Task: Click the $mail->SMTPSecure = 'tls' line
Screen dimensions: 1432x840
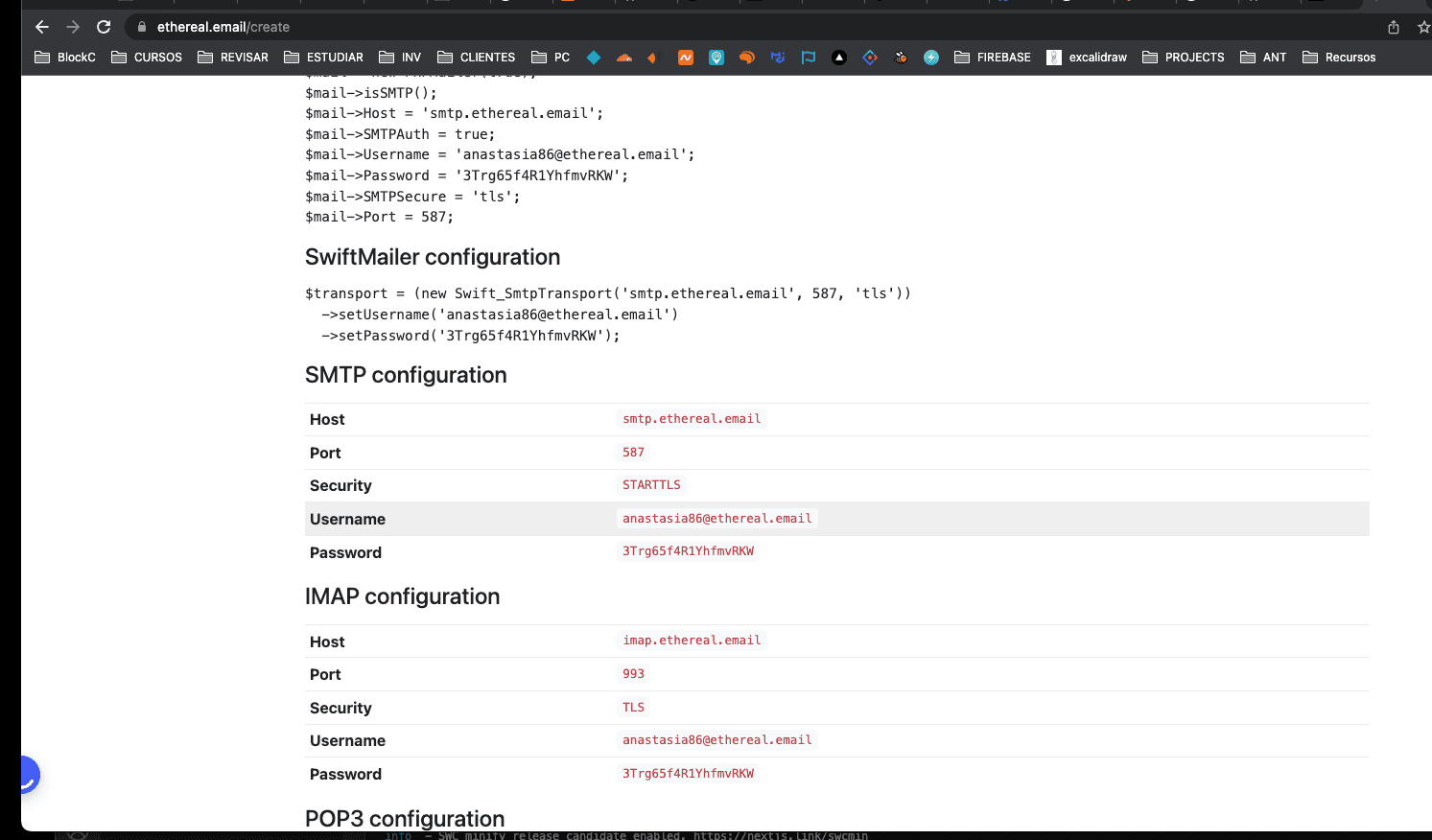Action: [412, 197]
